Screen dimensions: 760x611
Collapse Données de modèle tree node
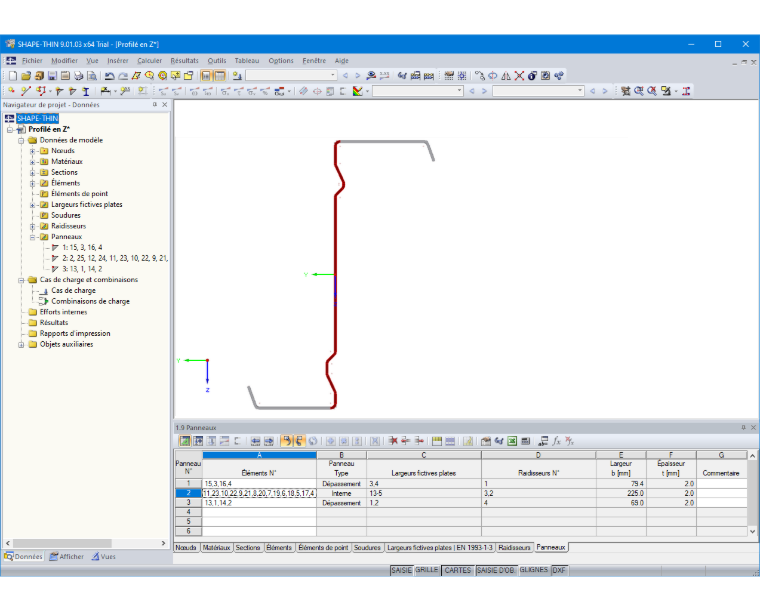point(21,141)
